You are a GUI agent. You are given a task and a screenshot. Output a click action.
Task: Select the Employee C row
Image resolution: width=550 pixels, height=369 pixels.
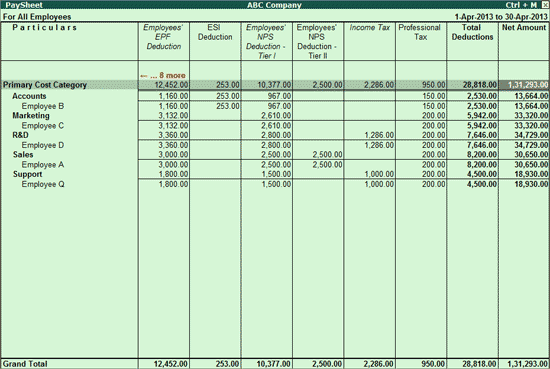coord(275,126)
